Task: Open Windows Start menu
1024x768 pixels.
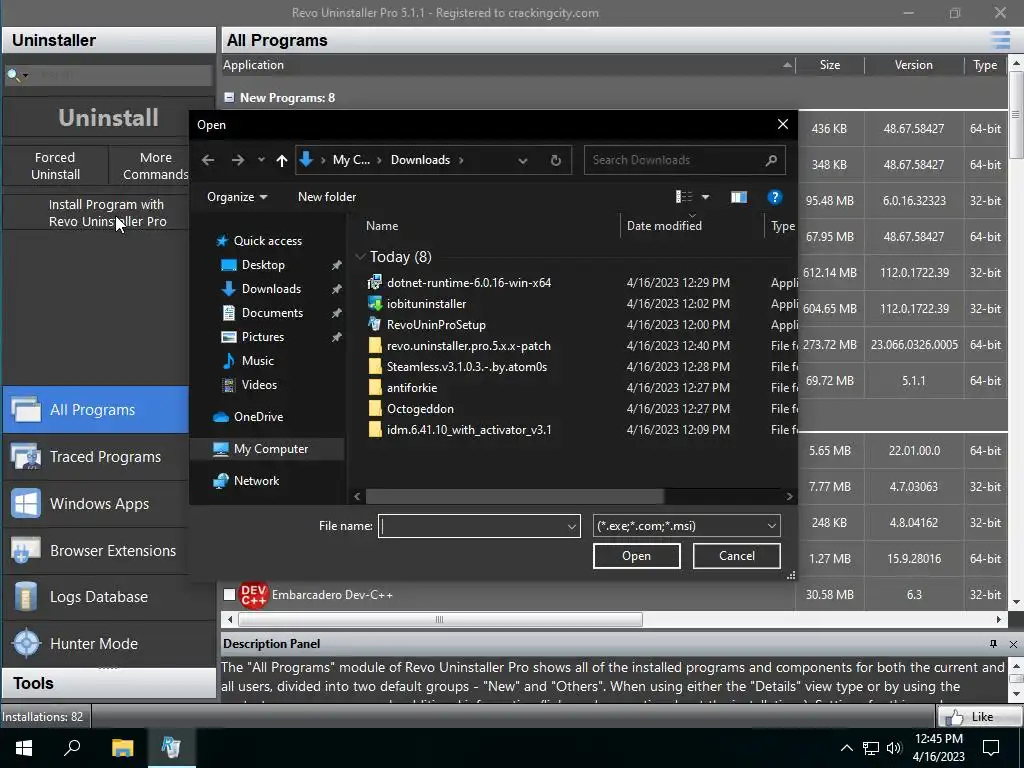Action: [24, 748]
